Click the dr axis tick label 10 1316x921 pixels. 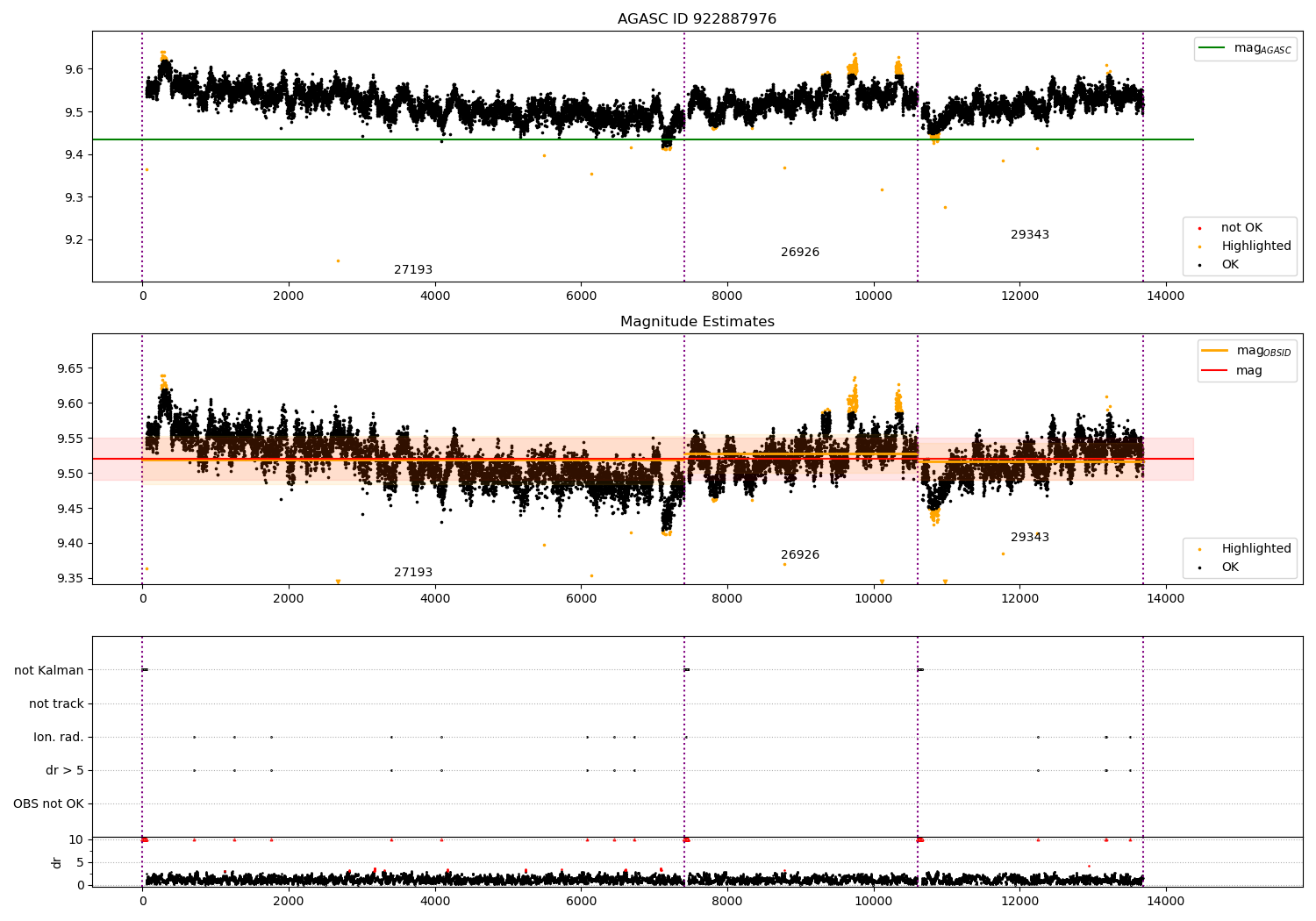click(76, 840)
